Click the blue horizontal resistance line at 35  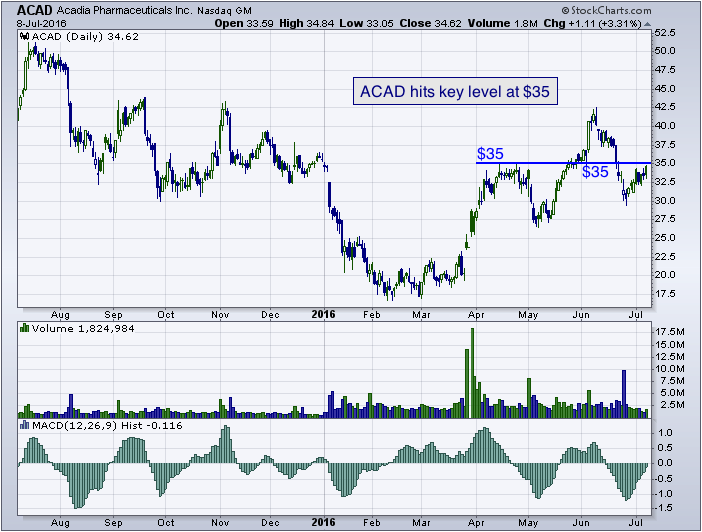[x=563, y=163]
